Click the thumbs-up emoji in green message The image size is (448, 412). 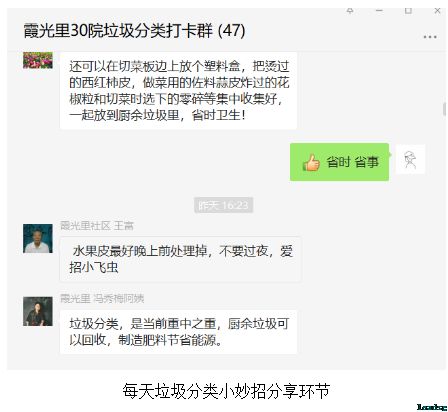tap(311, 163)
